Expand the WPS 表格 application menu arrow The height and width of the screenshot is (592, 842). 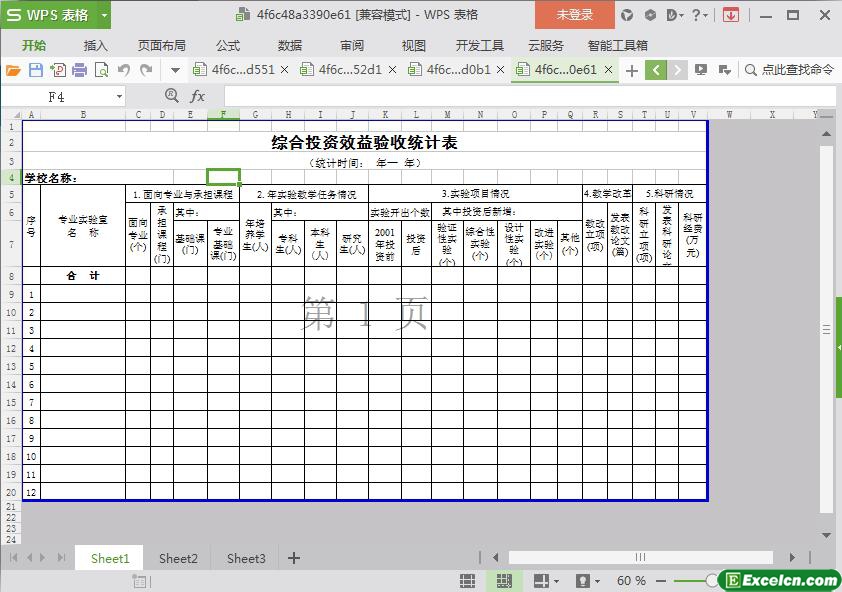(x=104, y=15)
